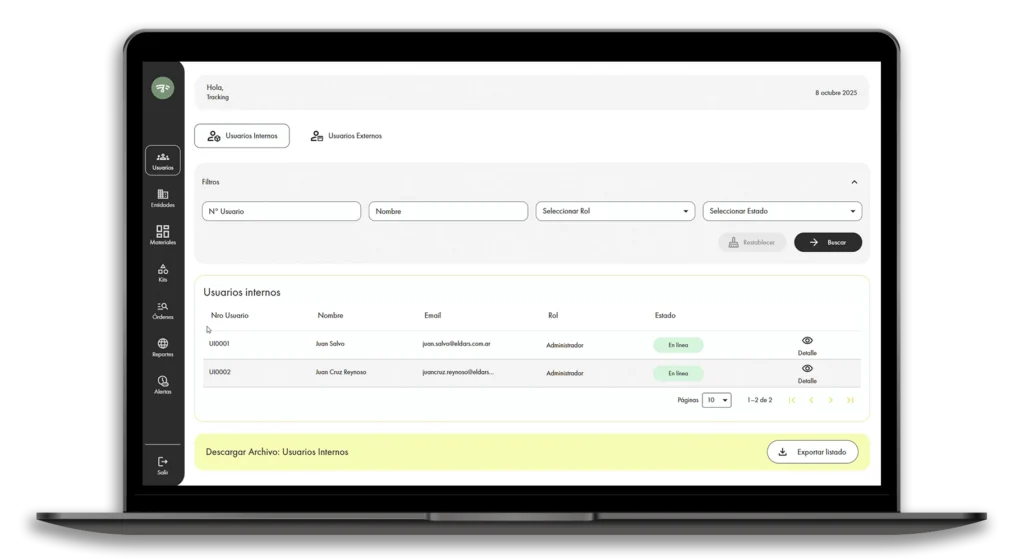Image resolution: width=1024 pixels, height=559 pixels.
Task: Click the Email column header
Action: [x=432, y=315]
